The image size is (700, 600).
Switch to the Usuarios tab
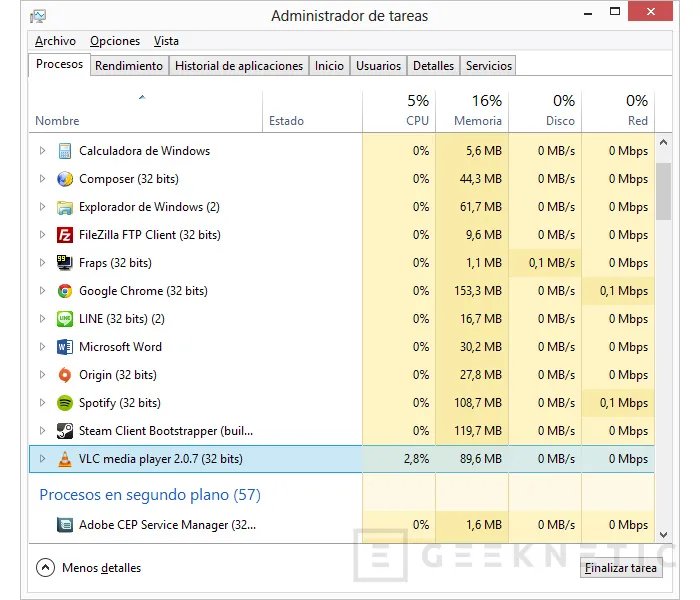[379, 66]
